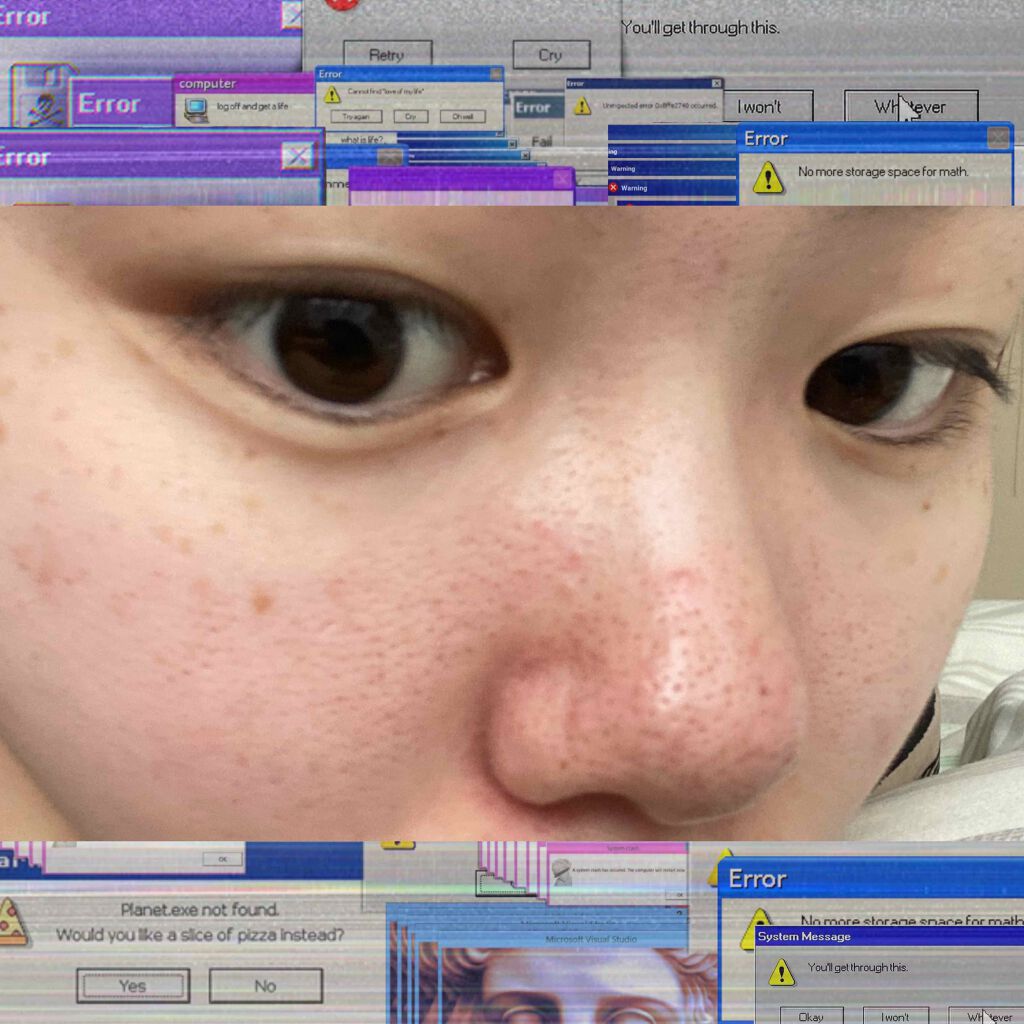Image resolution: width=1024 pixels, height=1024 pixels.
Task: Close the blue Error dialog at top right
Action: (x=998, y=138)
